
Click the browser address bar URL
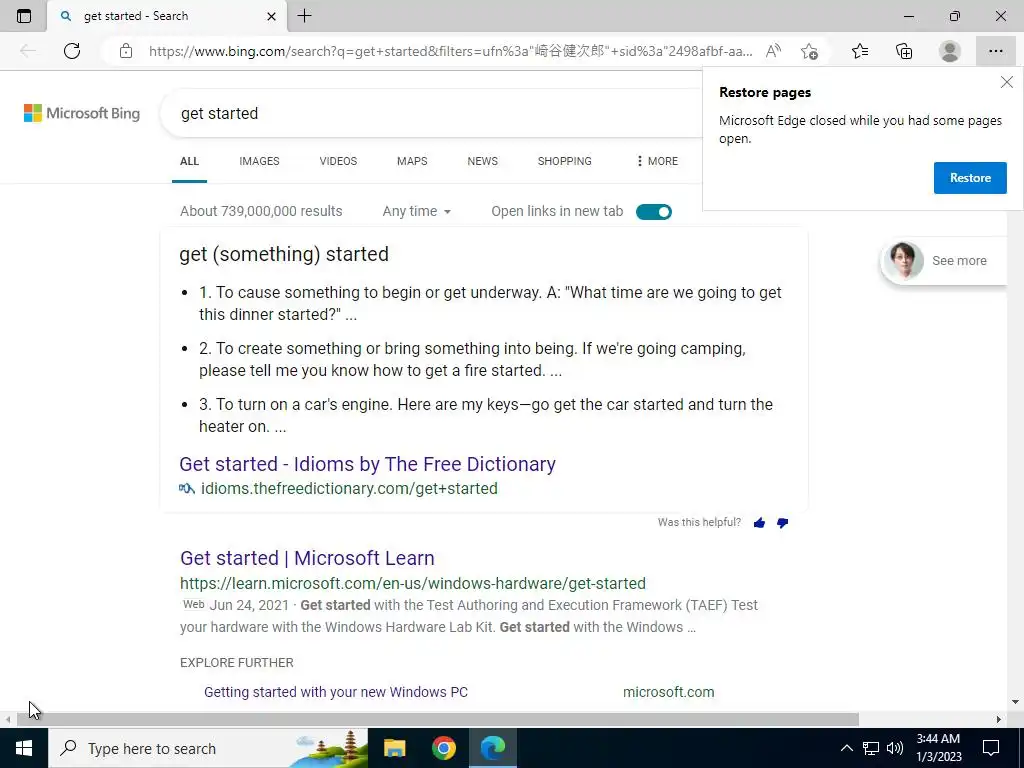click(x=451, y=51)
